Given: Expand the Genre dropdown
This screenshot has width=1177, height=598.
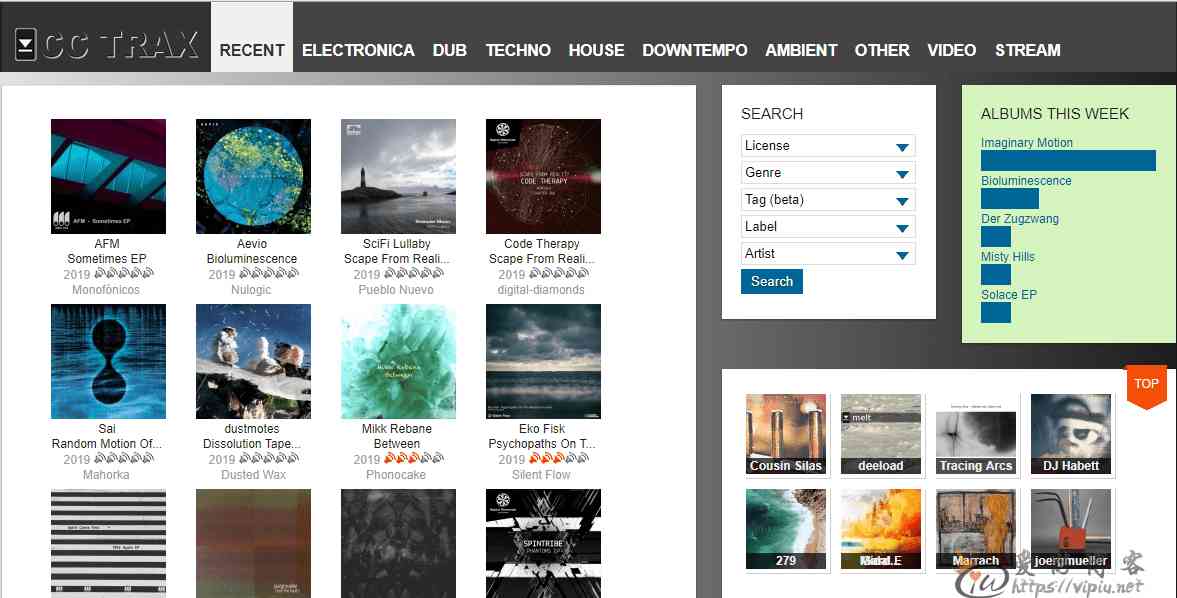Looking at the screenshot, I should 828,173.
